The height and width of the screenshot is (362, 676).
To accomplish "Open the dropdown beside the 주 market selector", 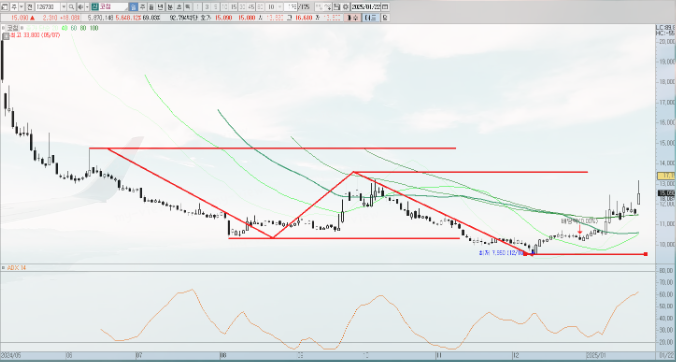I will click(x=22, y=6).
